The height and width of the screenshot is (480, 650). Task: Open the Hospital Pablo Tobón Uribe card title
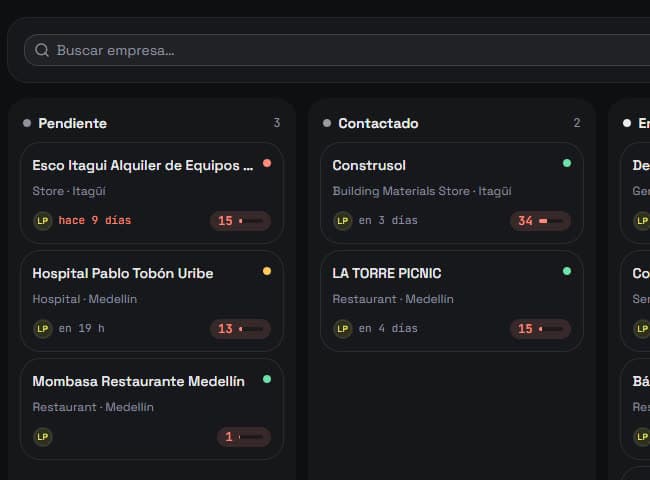pyautogui.click(x=123, y=273)
